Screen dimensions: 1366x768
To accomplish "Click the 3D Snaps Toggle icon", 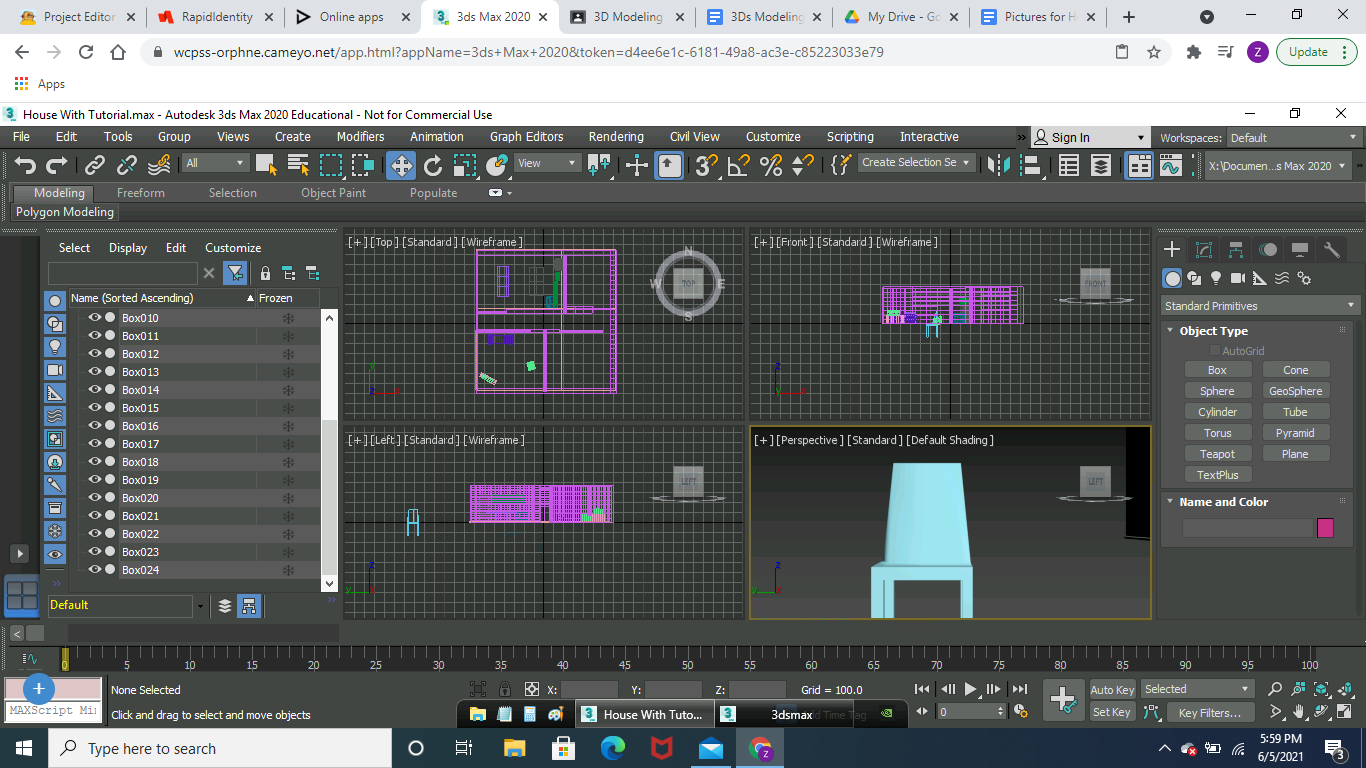I will [x=706, y=165].
